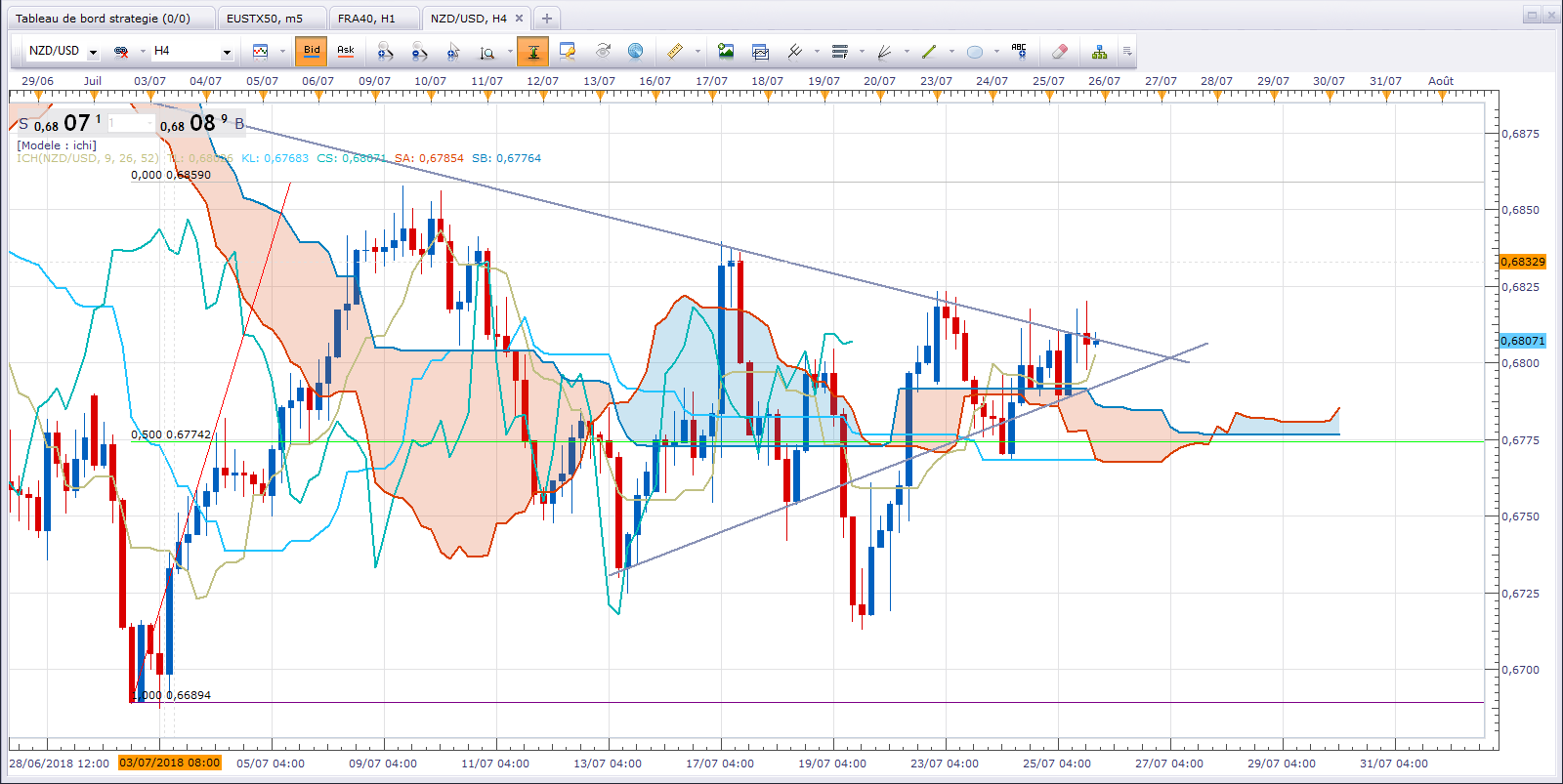Click the eye visibility icon
This screenshot has height=784, width=1563.
[x=603, y=51]
